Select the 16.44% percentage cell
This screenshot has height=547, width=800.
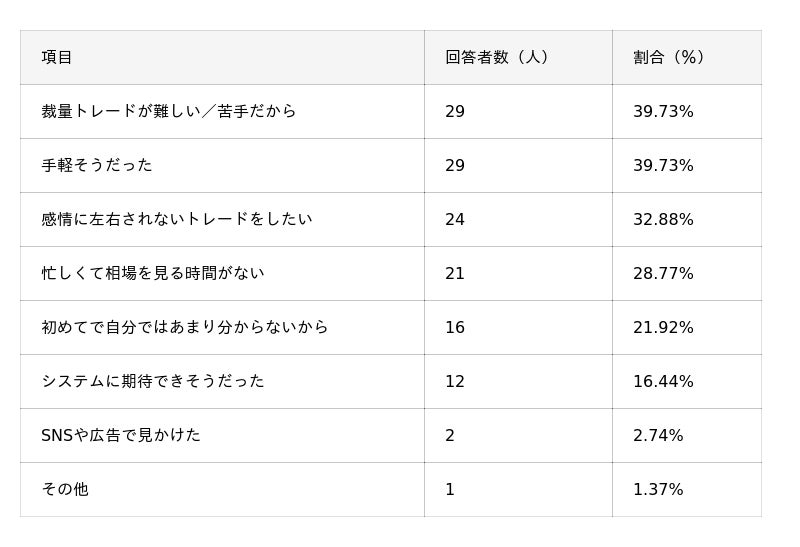point(663,381)
